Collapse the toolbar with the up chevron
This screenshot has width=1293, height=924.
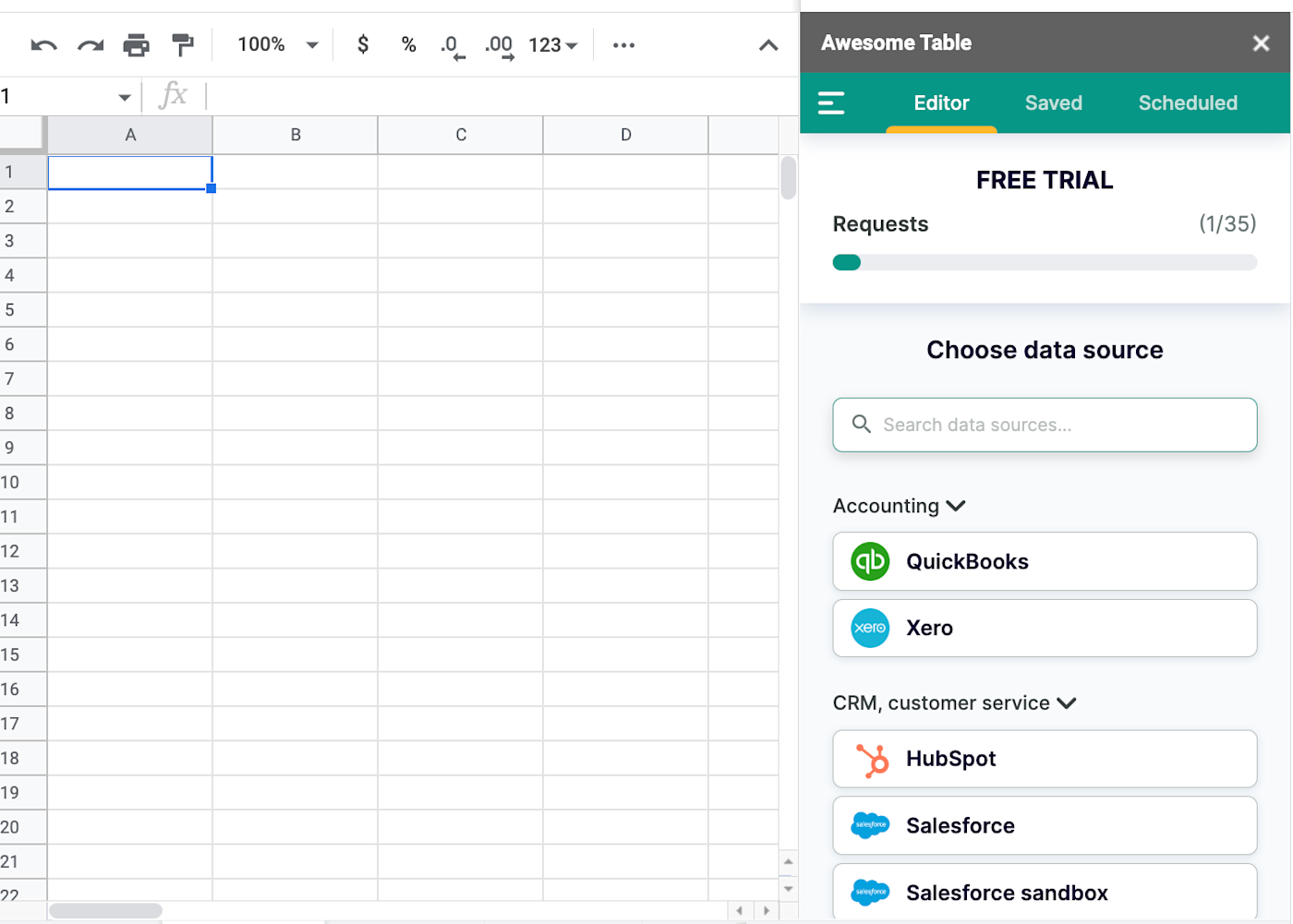(767, 45)
